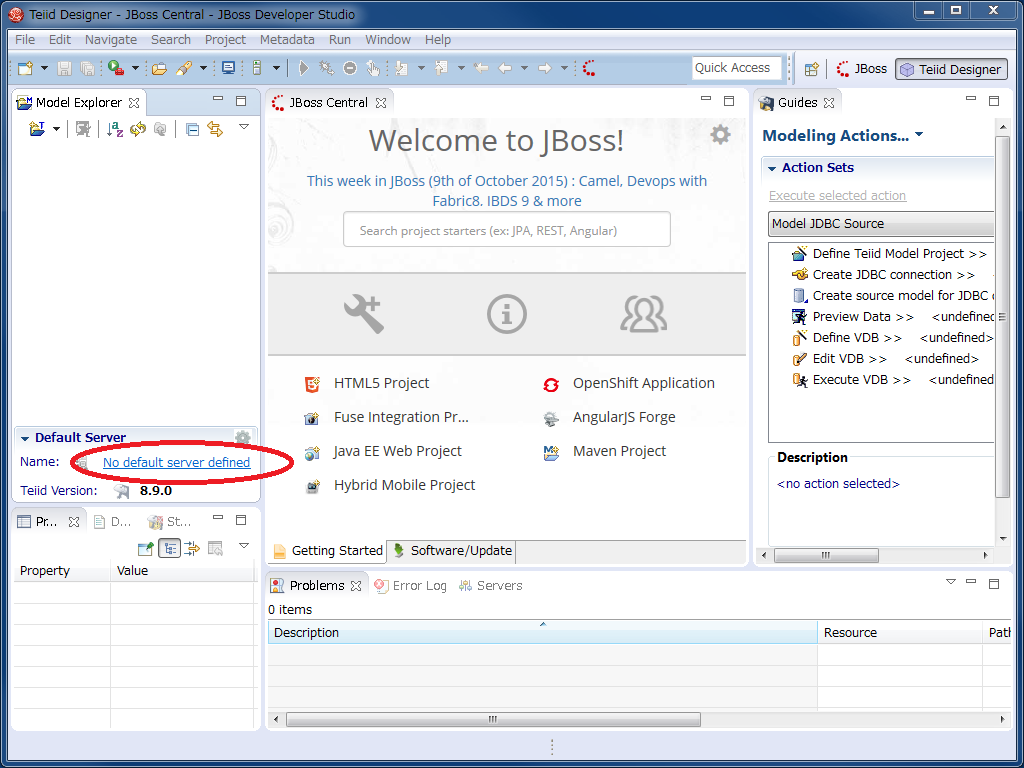
Task: Collapse the Default Server section
Action: tap(25, 438)
